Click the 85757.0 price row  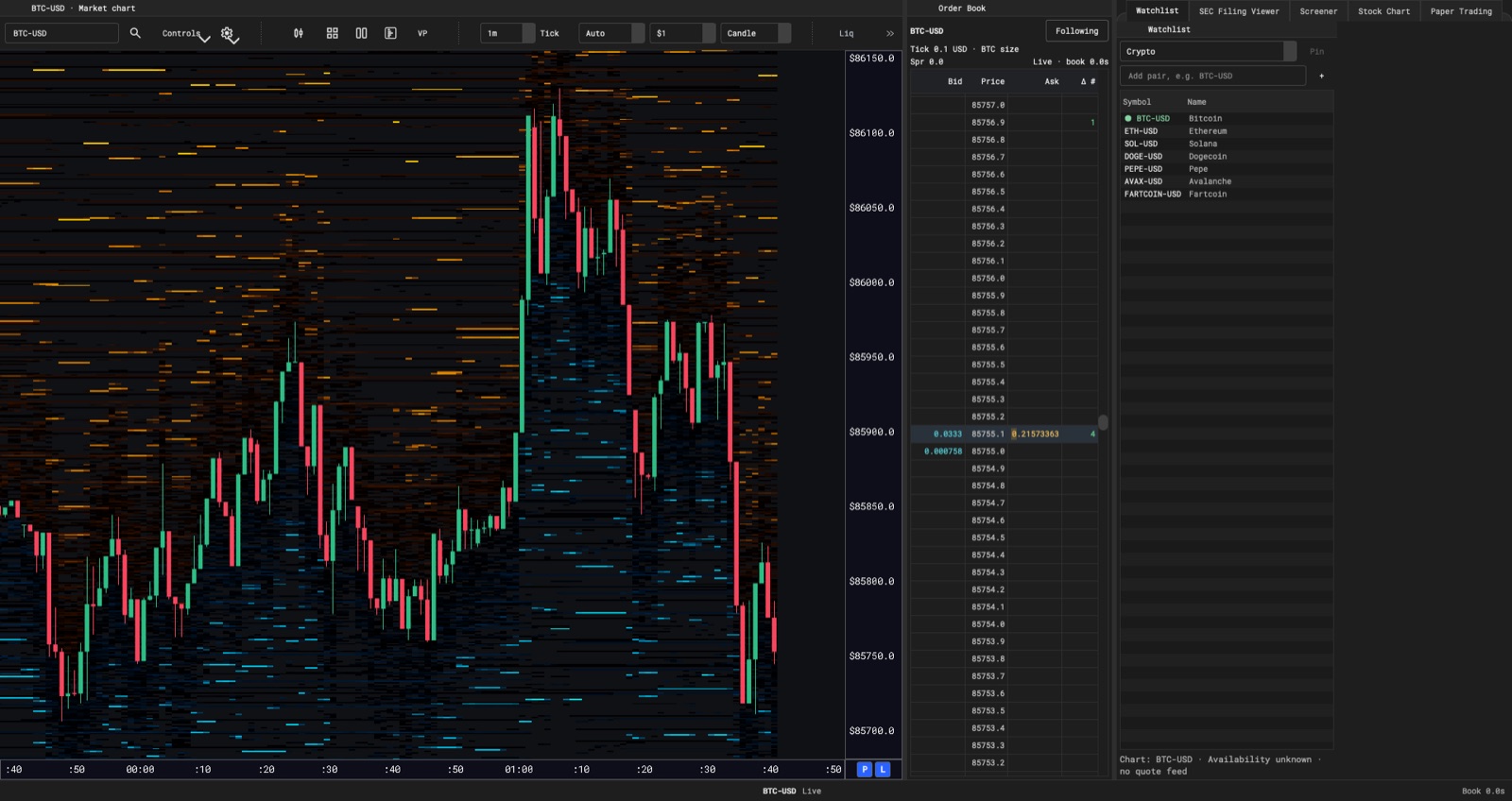point(1004,105)
